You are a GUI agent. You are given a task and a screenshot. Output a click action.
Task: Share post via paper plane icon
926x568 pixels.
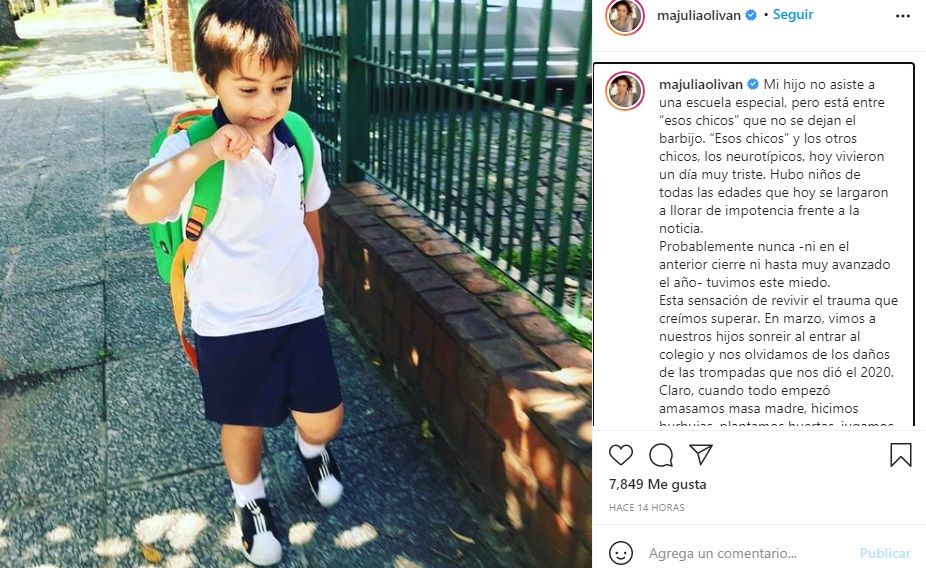pyautogui.click(x=700, y=454)
